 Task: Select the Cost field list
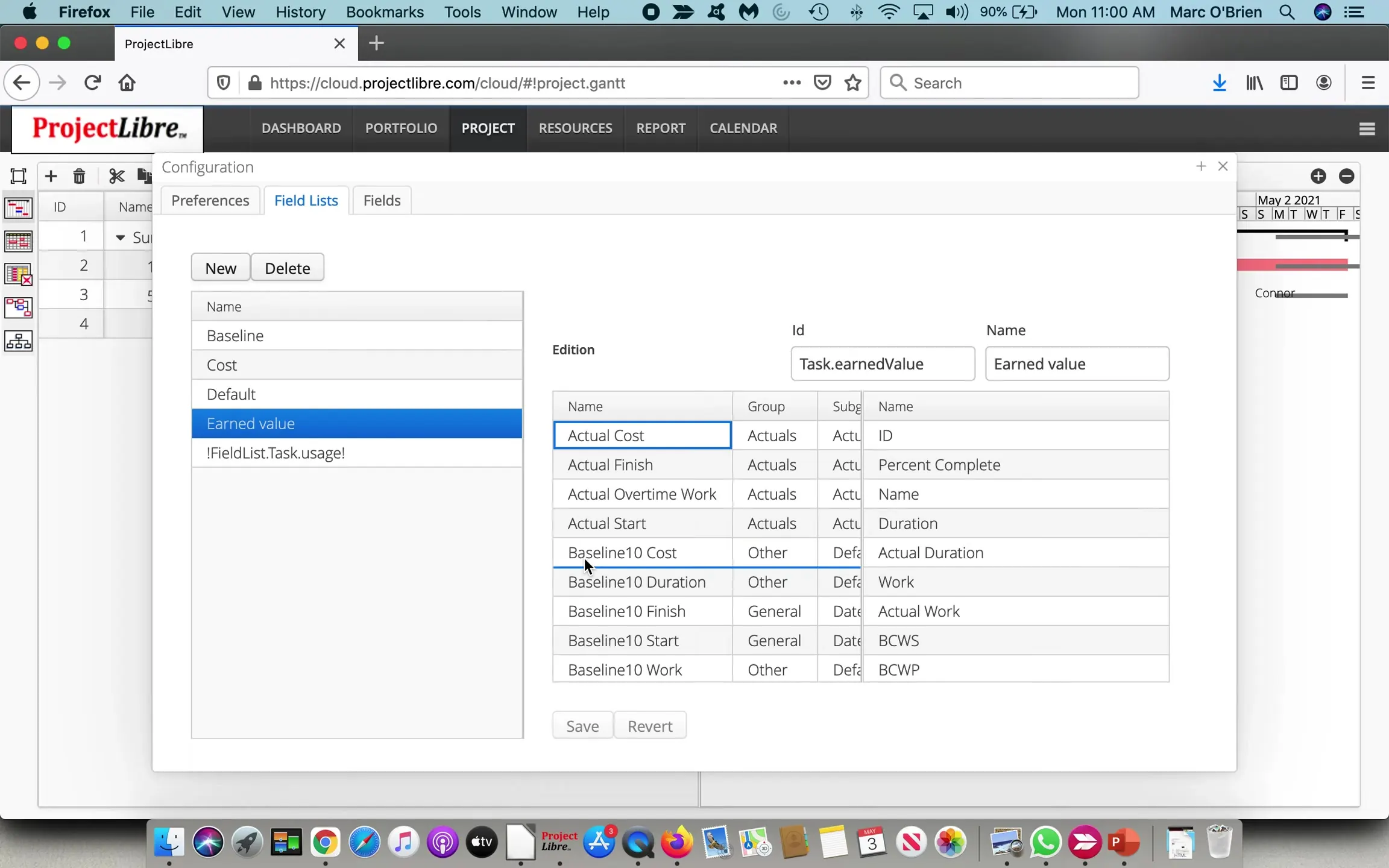point(357,365)
